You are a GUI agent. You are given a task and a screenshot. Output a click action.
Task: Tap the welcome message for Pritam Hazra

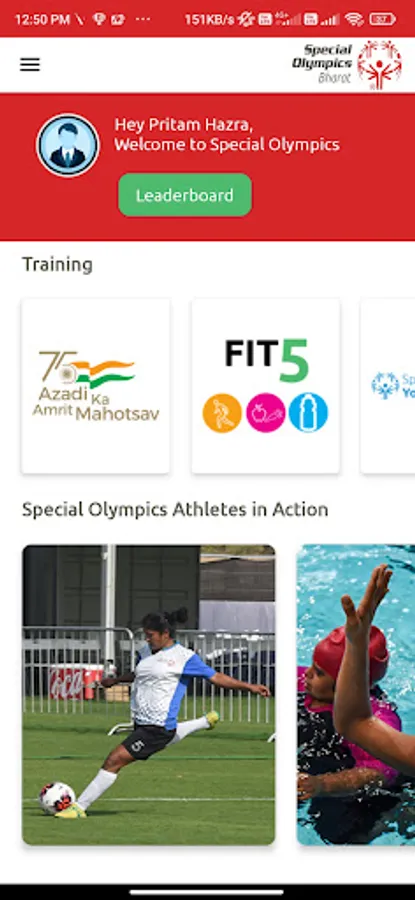(227, 134)
